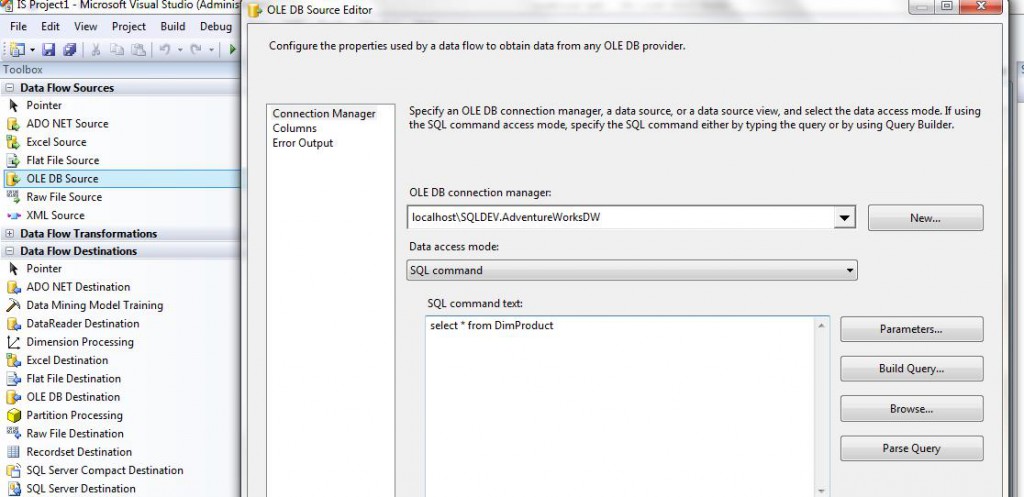This screenshot has height=497, width=1024.
Task: Choose the XML Source toolbox item
Action: pyautogui.click(x=55, y=215)
